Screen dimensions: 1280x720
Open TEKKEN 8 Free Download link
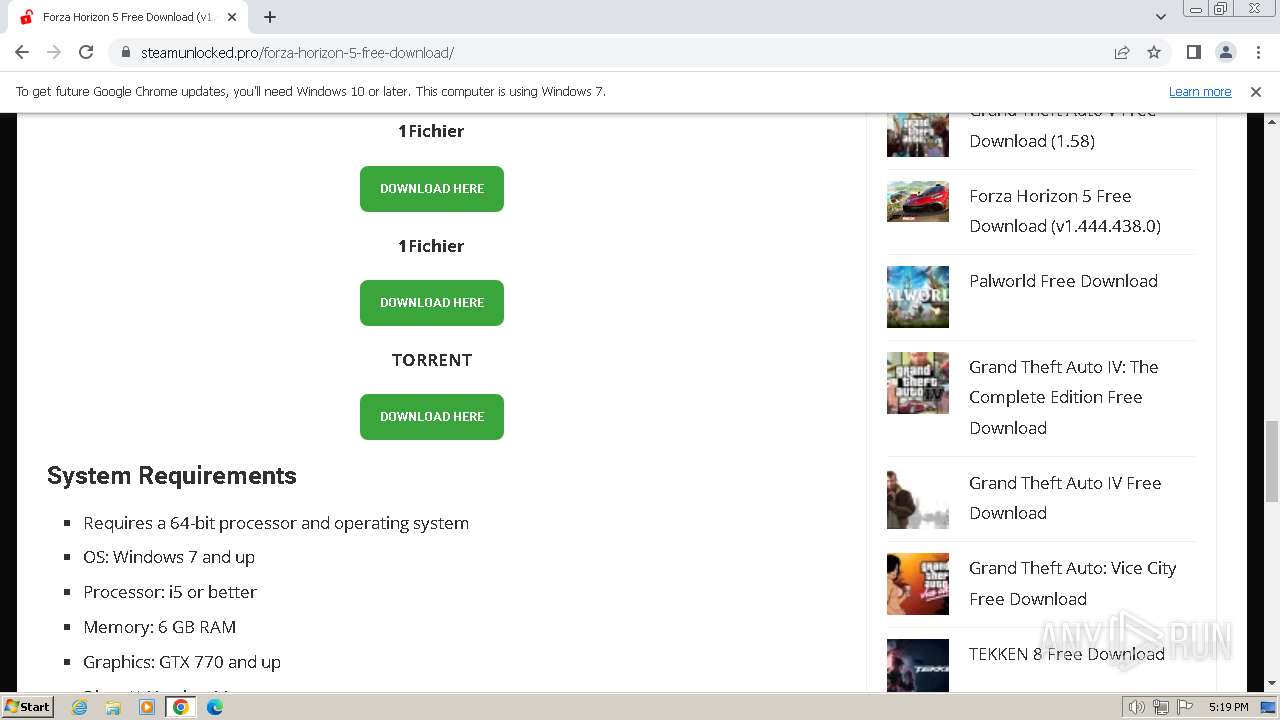click(1066, 654)
